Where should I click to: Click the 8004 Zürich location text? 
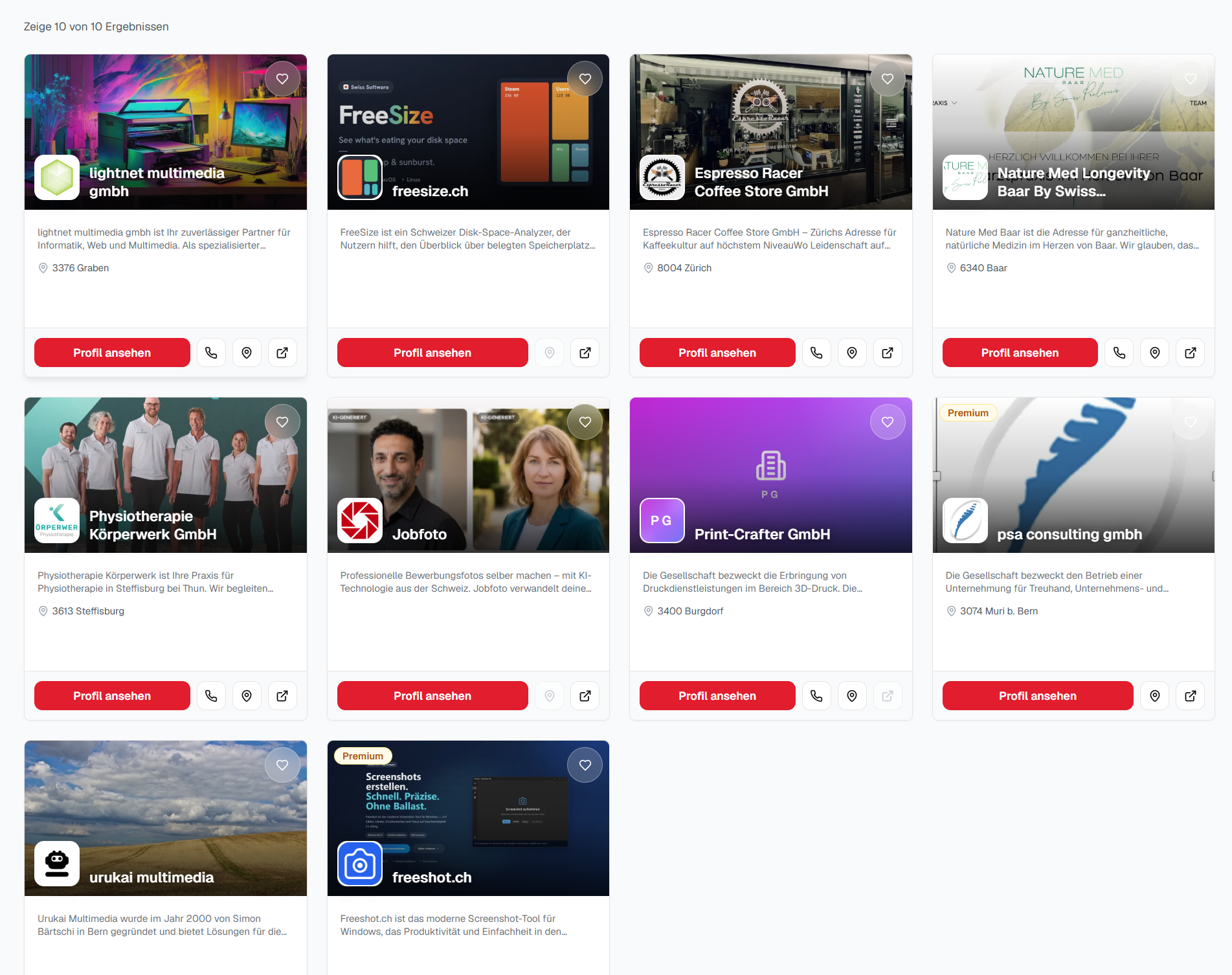tap(684, 268)
